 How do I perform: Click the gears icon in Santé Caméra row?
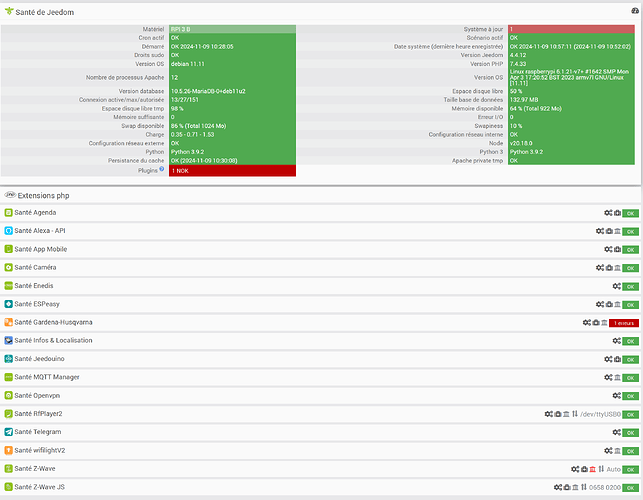click(600, 268)
